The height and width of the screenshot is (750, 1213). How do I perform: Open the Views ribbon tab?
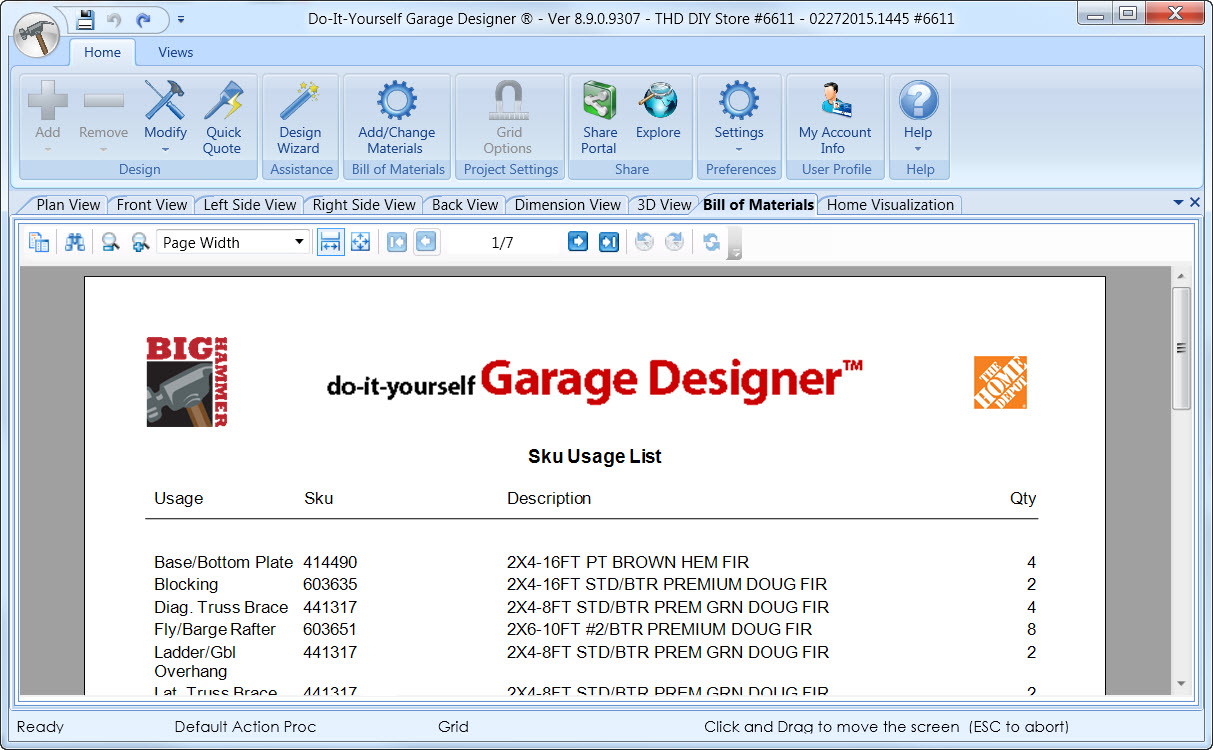tap(175, 52)
